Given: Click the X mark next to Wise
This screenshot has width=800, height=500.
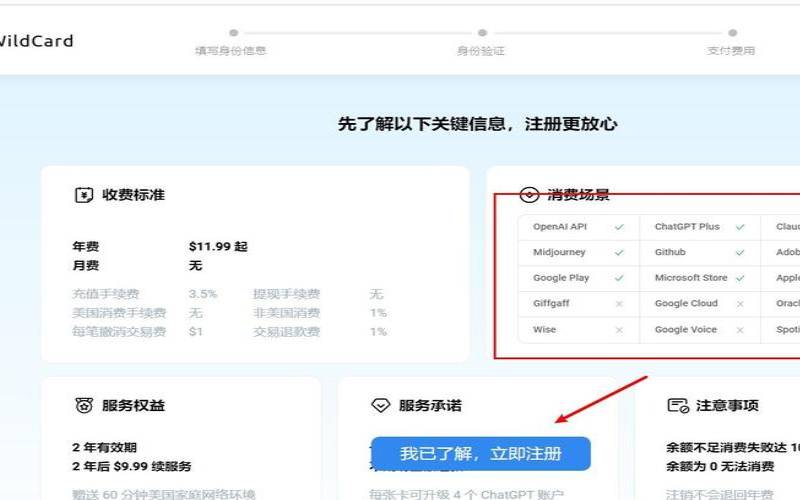Looking at the screenshot, I should [619, 330].
